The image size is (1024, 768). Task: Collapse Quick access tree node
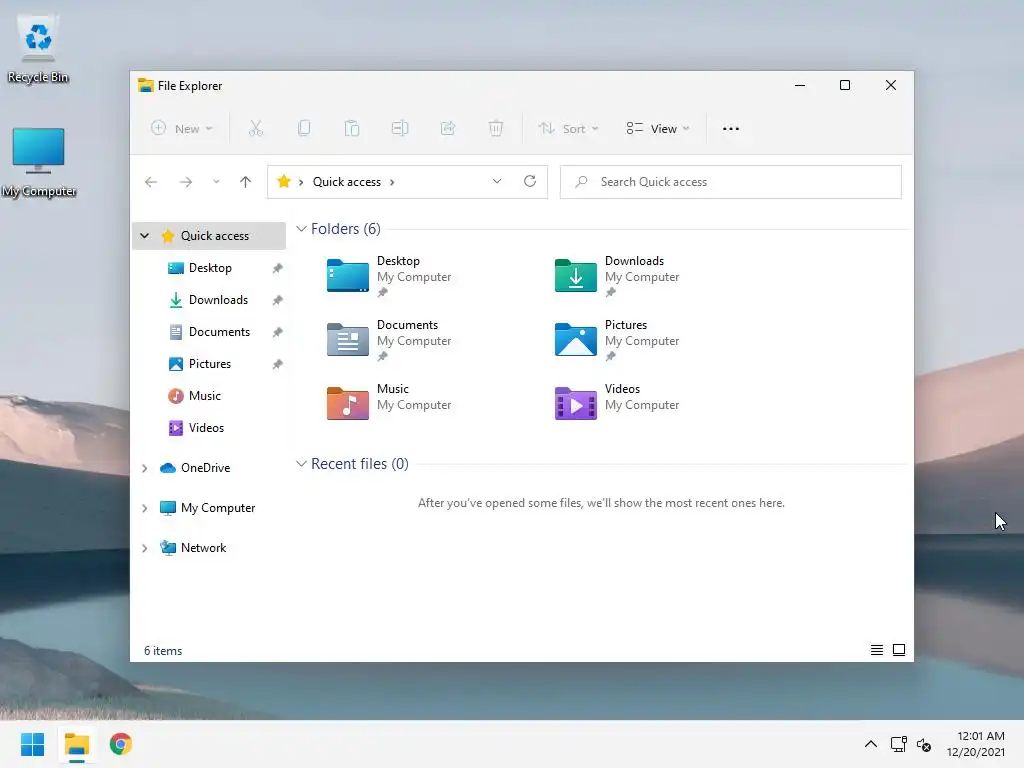(x=144, y=236)
